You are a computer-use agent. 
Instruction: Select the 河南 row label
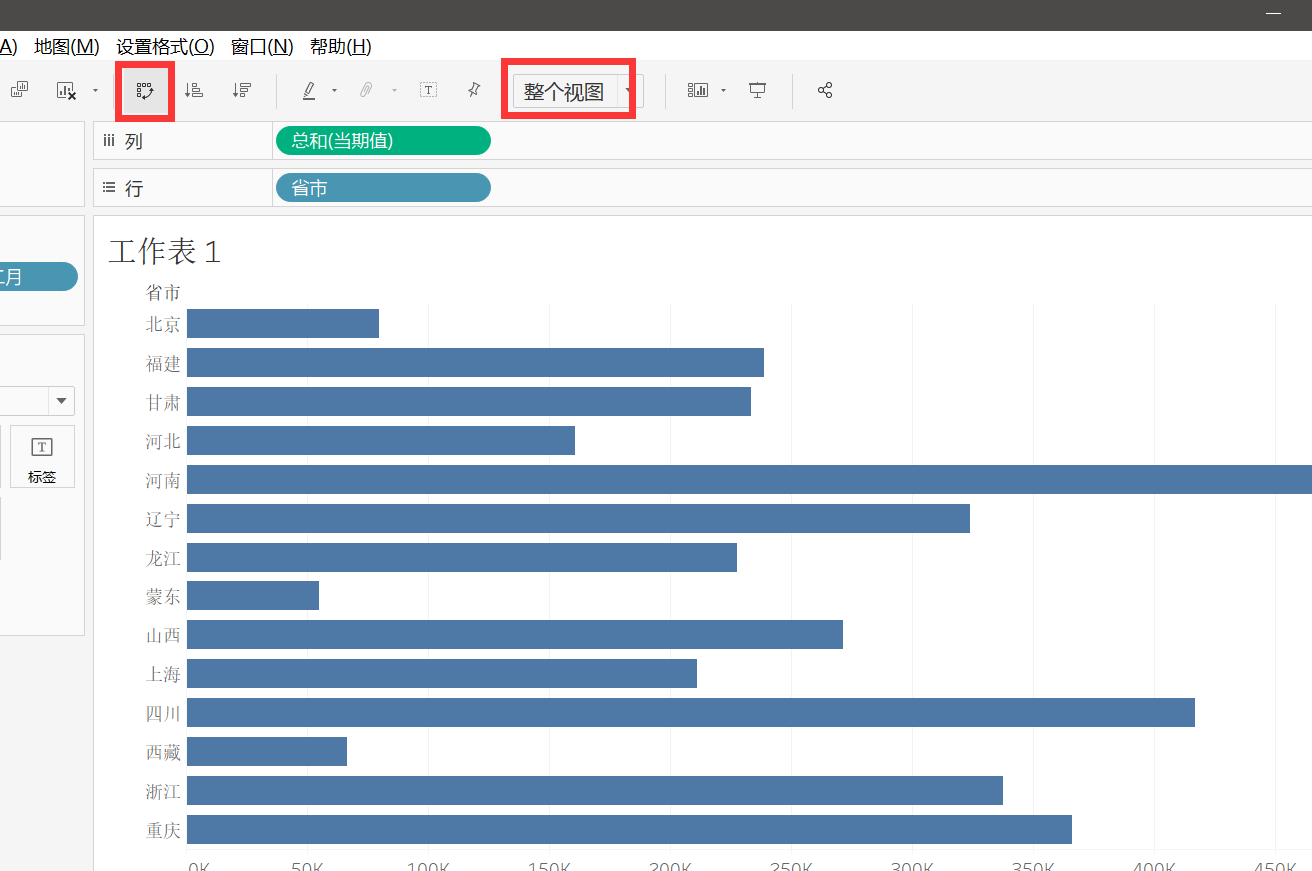click(x=163, y=480)
